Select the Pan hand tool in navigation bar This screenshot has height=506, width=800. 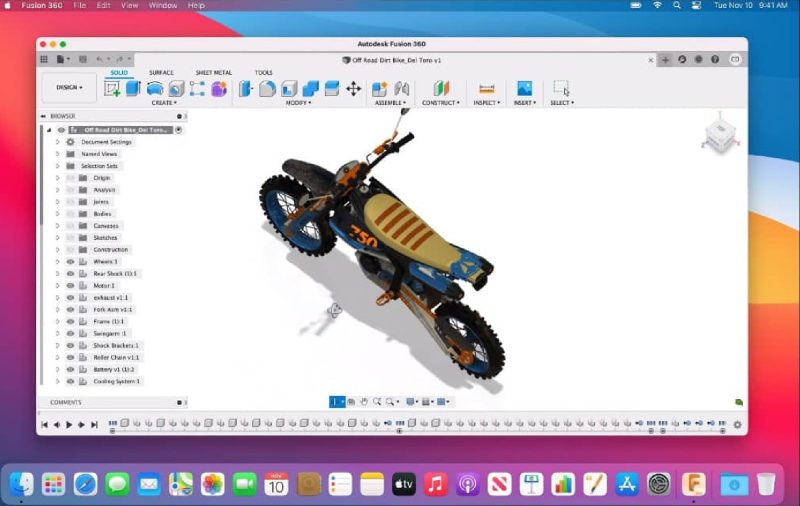pos(364,402)
